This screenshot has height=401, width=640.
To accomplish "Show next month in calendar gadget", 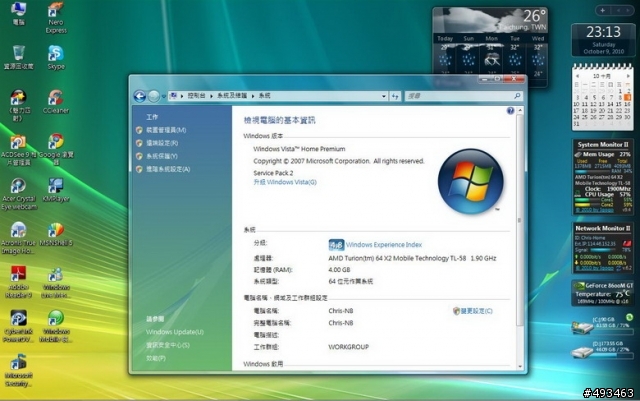I will [628, 76].
